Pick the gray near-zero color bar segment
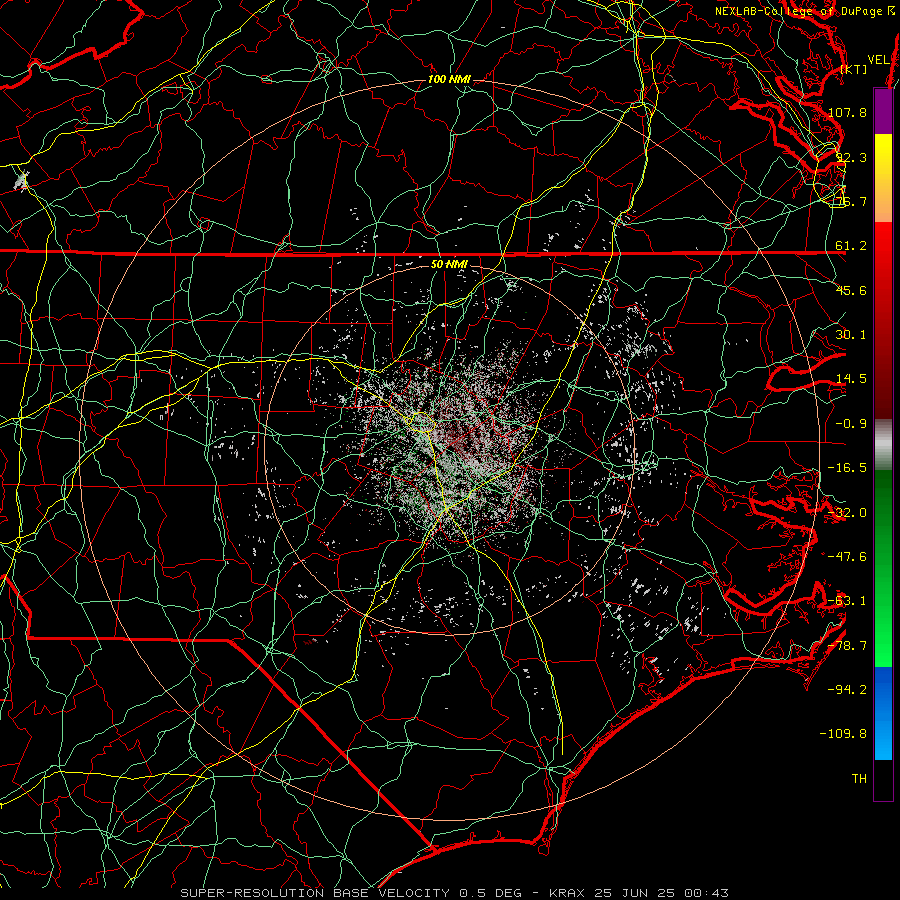The width and height of the screenshot is (900, 900). pyautogui.click(x=883, y=445)
